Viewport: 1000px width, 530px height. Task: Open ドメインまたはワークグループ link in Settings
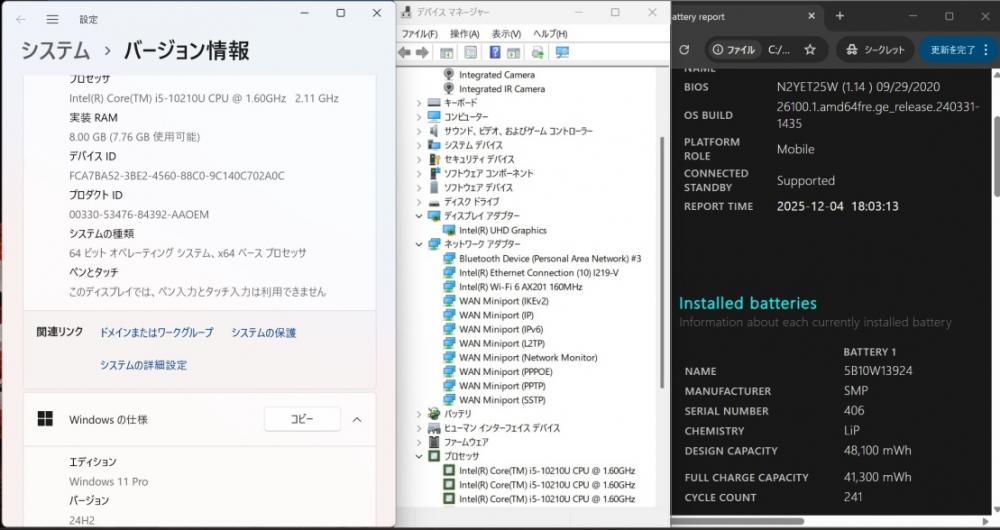click(156, 333)
